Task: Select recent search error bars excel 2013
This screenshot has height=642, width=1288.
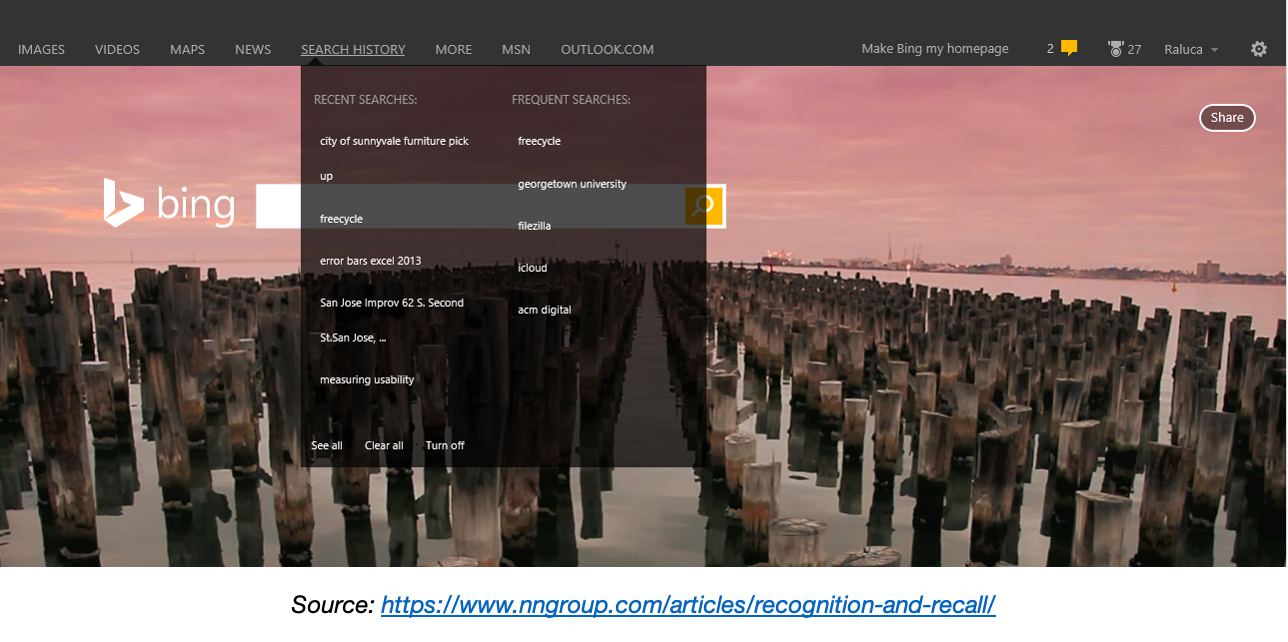Action: (370, 261)
